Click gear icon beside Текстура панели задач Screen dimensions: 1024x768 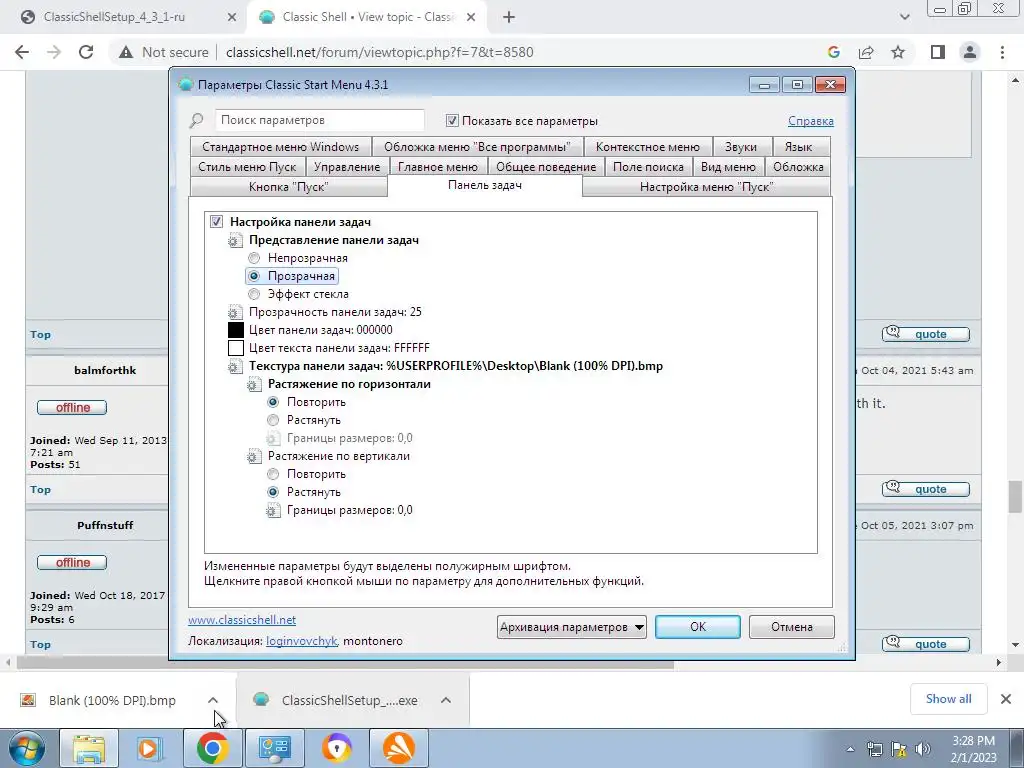click(x=235, y=366)
